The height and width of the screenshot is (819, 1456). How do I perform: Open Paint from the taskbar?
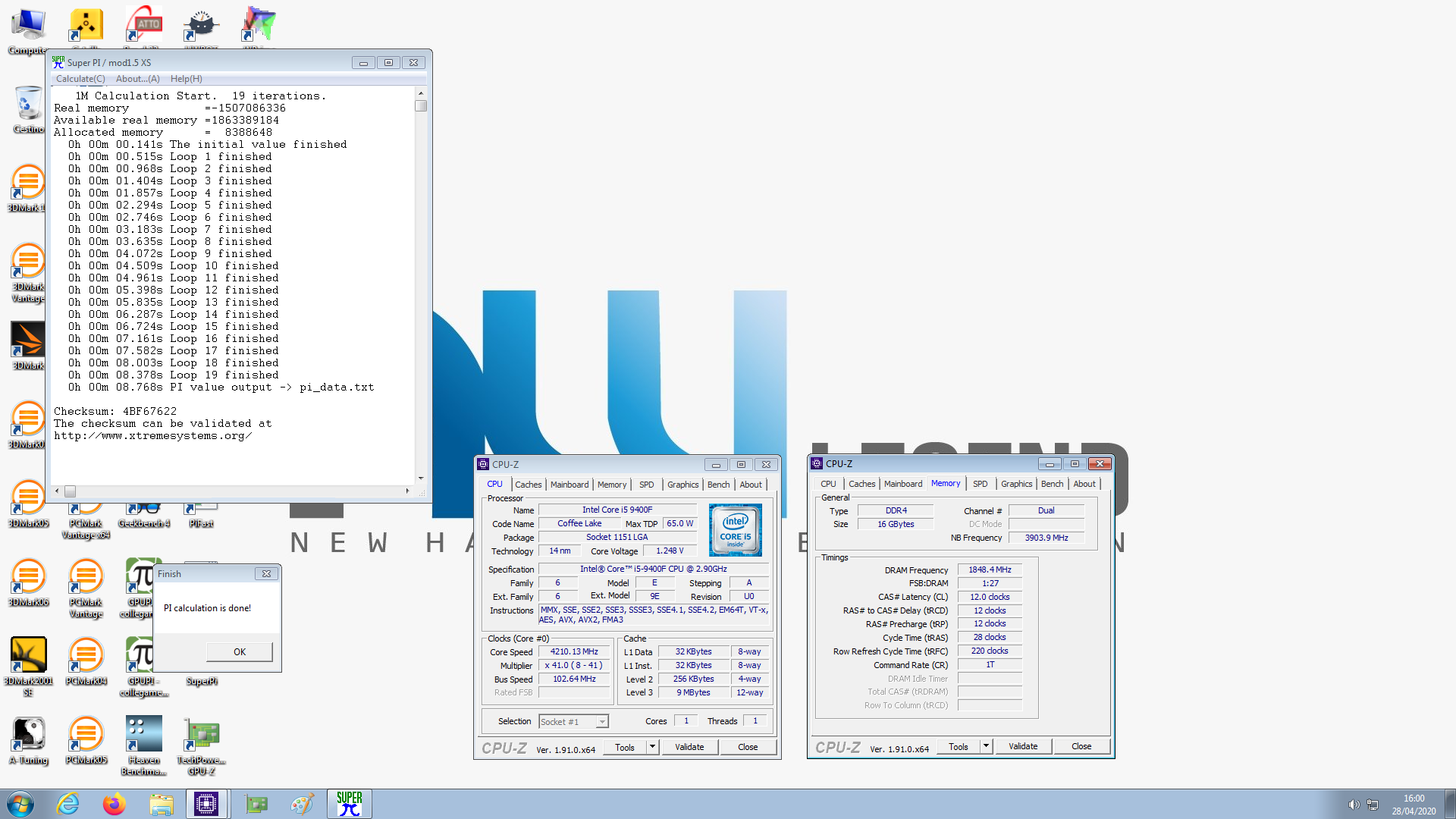click(x=303, y=804)
